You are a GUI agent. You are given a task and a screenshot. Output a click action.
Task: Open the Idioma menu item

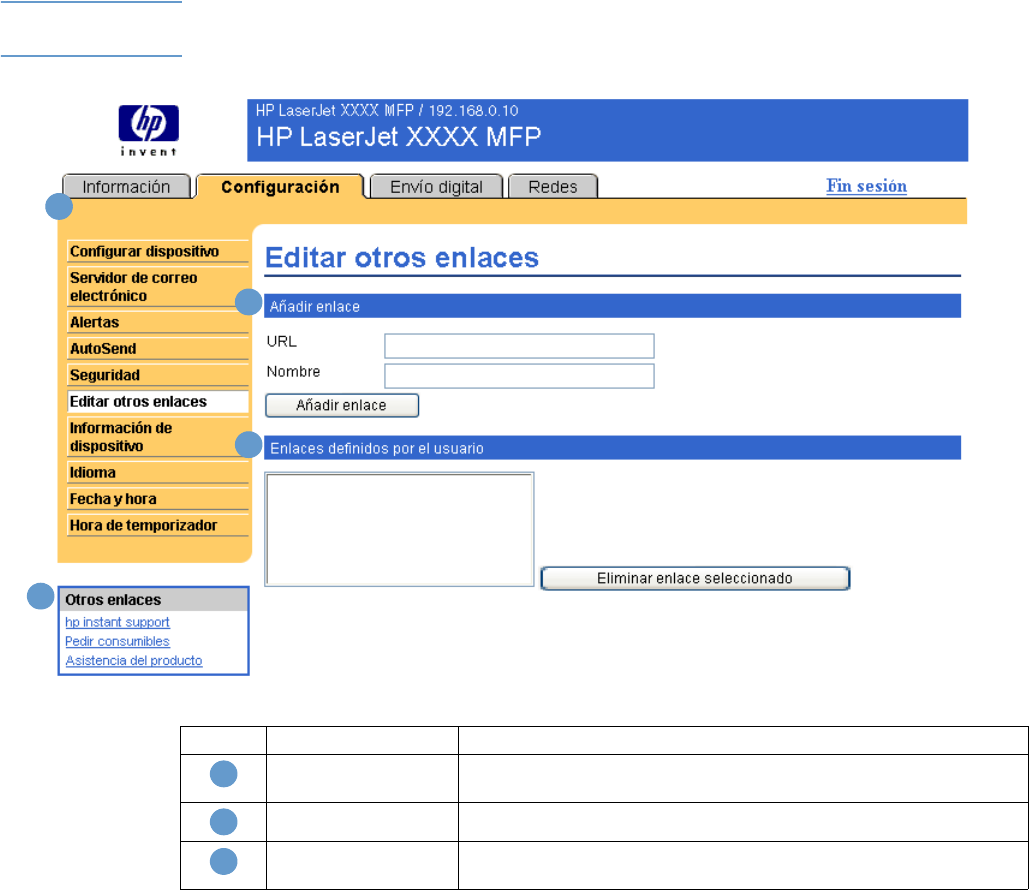click(158, 473)
